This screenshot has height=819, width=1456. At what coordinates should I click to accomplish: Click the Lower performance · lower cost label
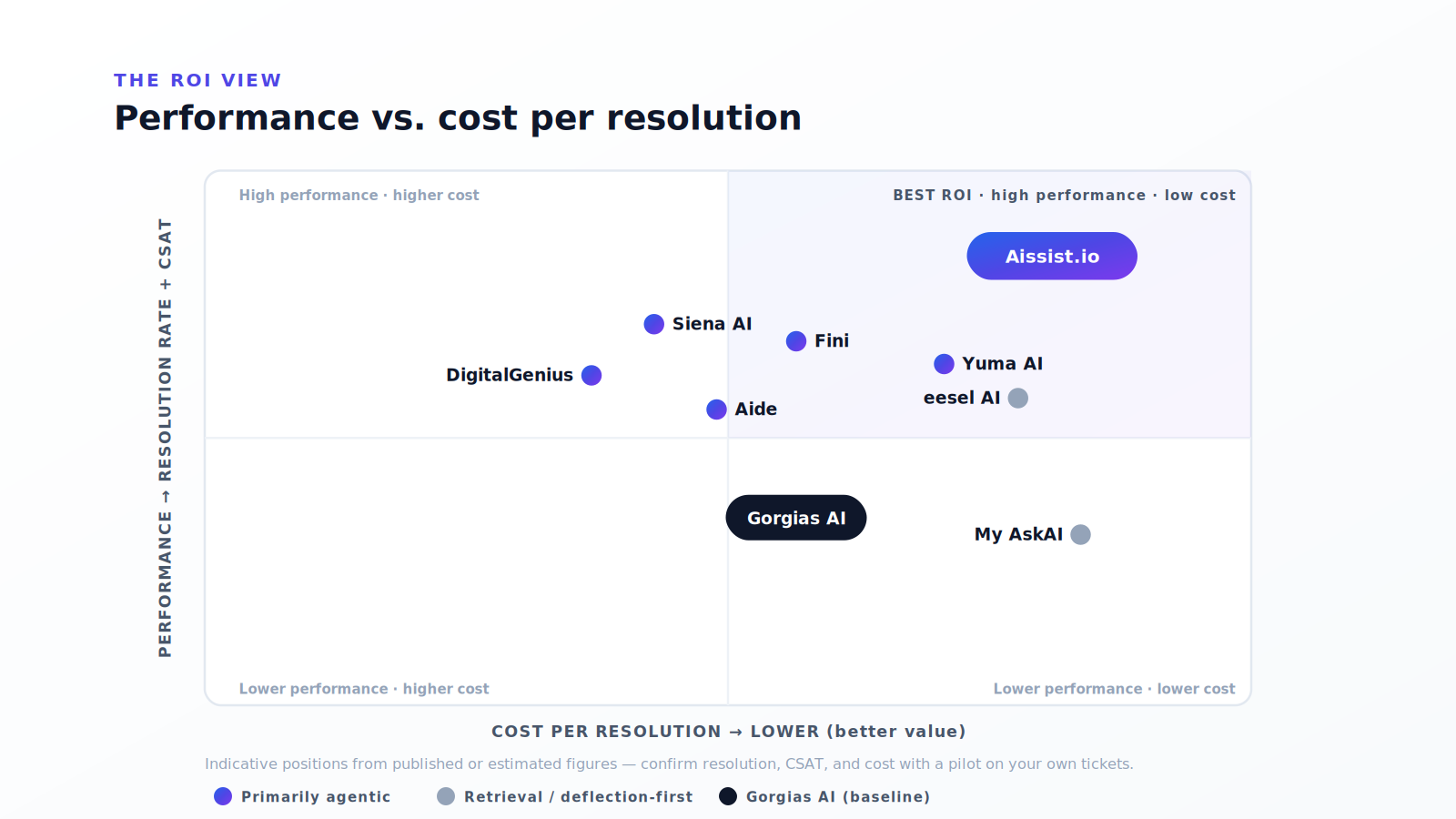tap(1114, 689)
